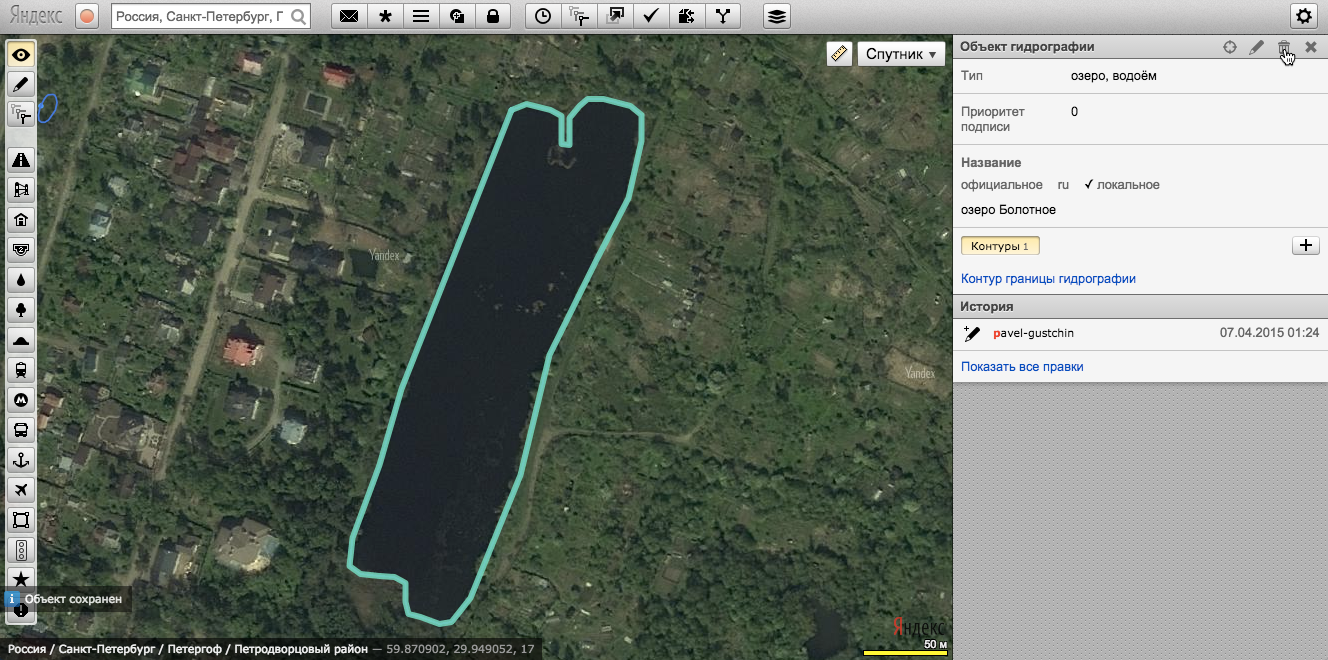This screenshot has width=1328, height=660.
Task: Click the fork branching toolbar icon
Action: point(723,16)
